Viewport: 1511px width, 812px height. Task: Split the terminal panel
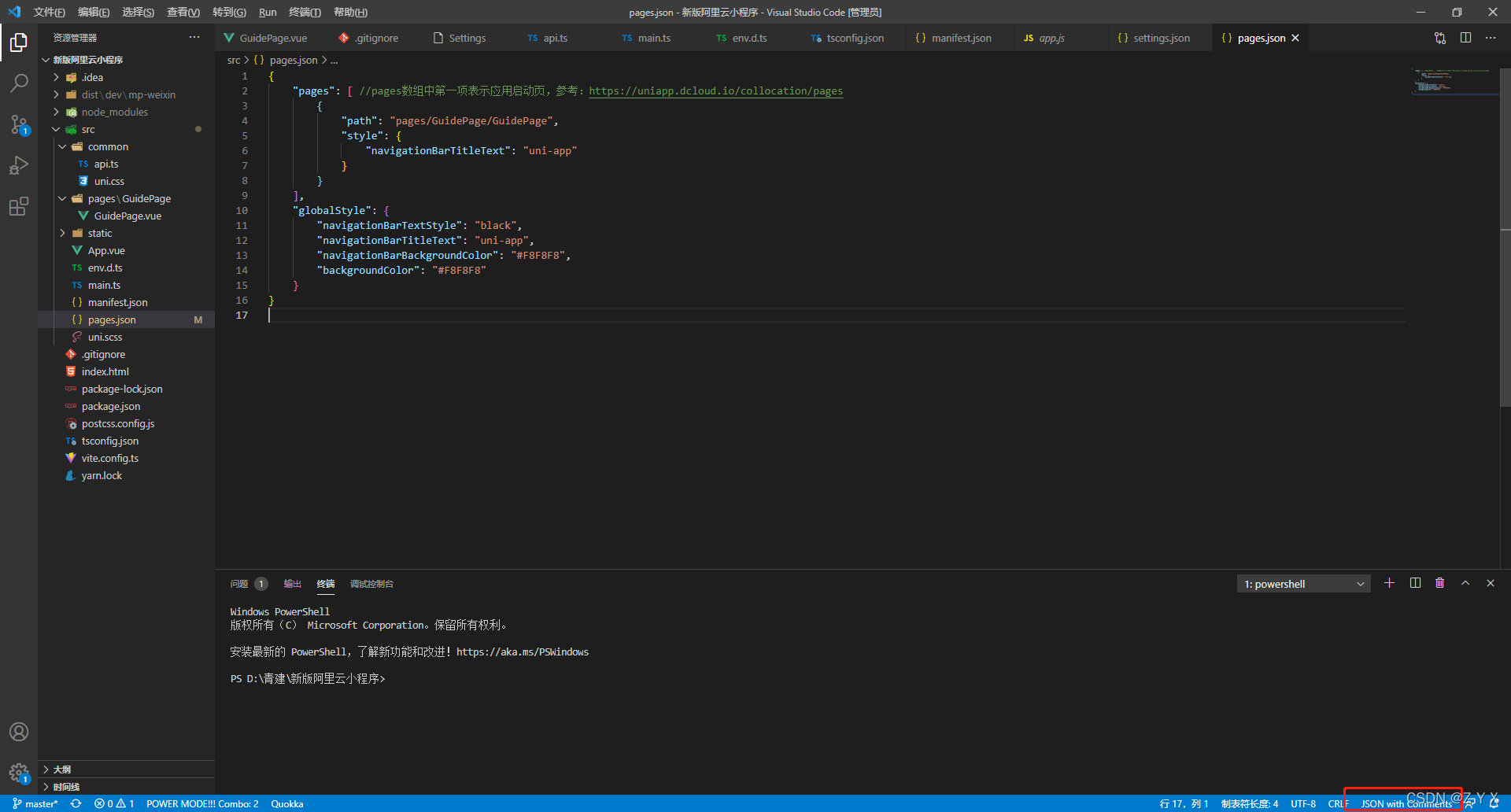(1415, 583)
